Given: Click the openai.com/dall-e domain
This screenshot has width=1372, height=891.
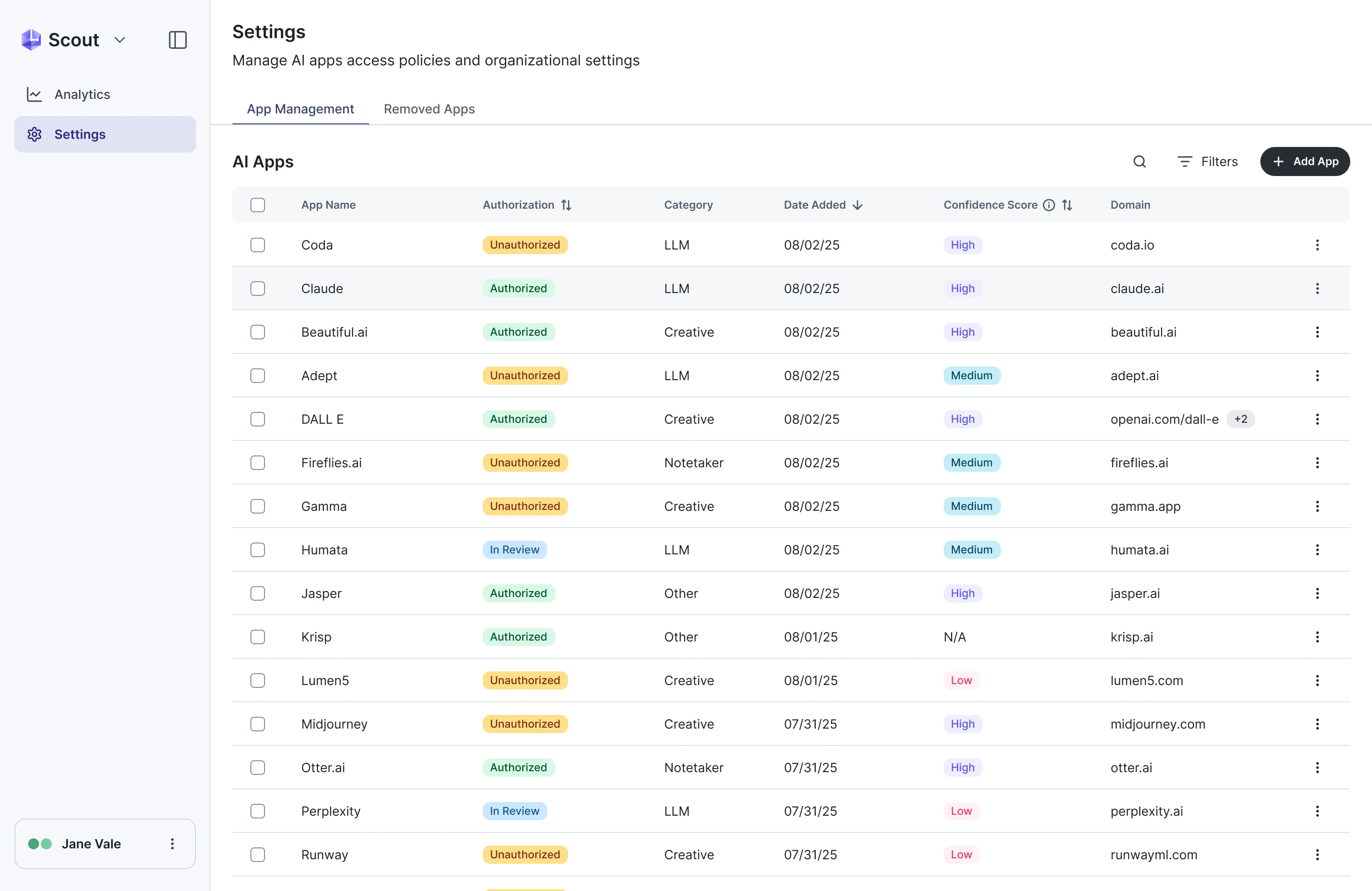Looking at the screenshot, I should (x=1165, y=419).
